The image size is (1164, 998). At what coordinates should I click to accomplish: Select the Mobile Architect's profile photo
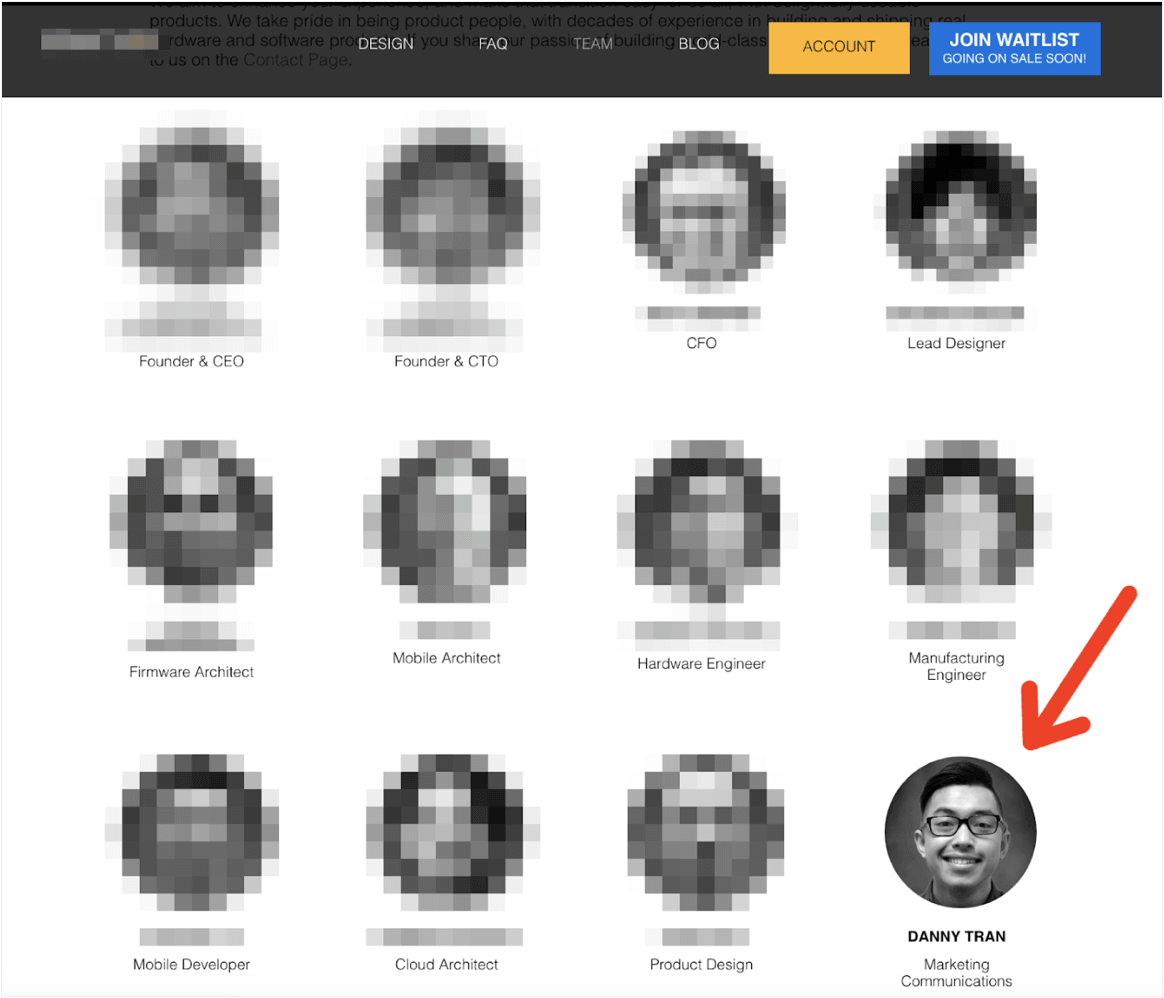point(447,519)
